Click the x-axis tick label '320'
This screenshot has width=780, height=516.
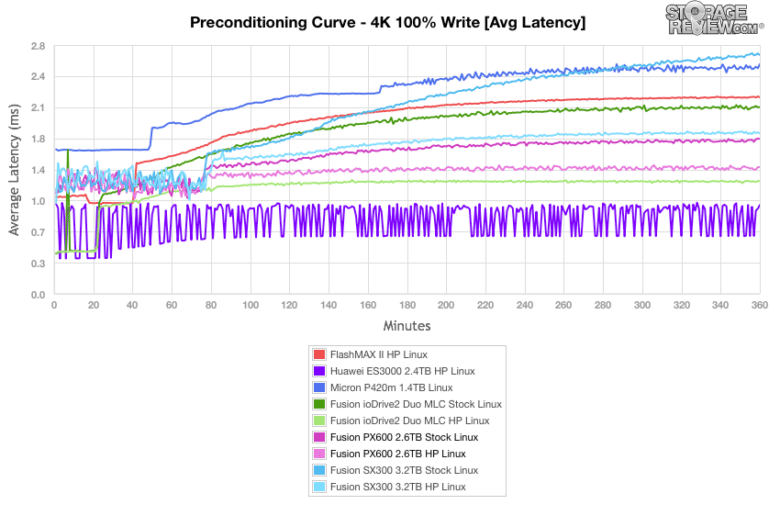[682, 305]
